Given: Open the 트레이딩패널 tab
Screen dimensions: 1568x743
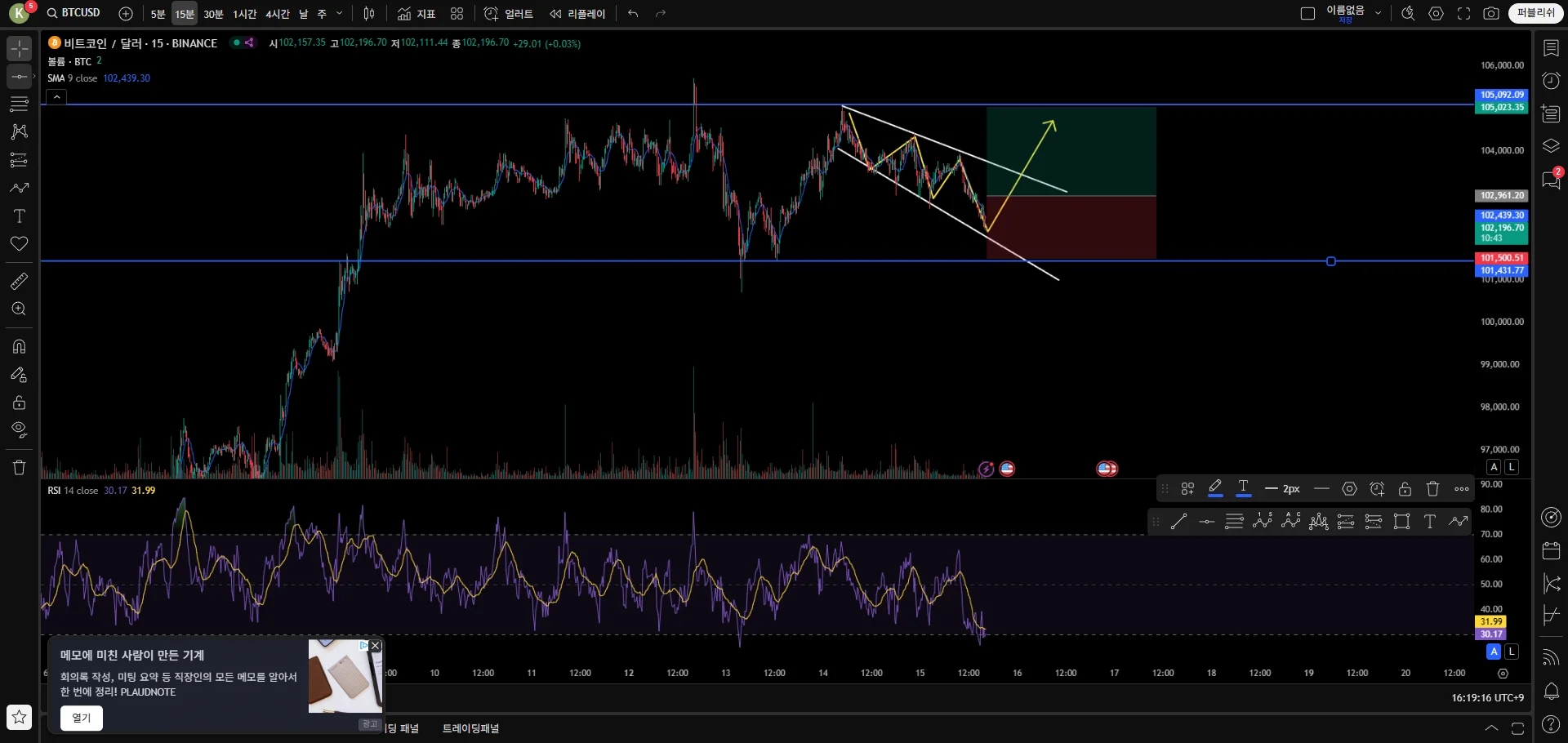Looking at the screenshot, I should (470, 728).
